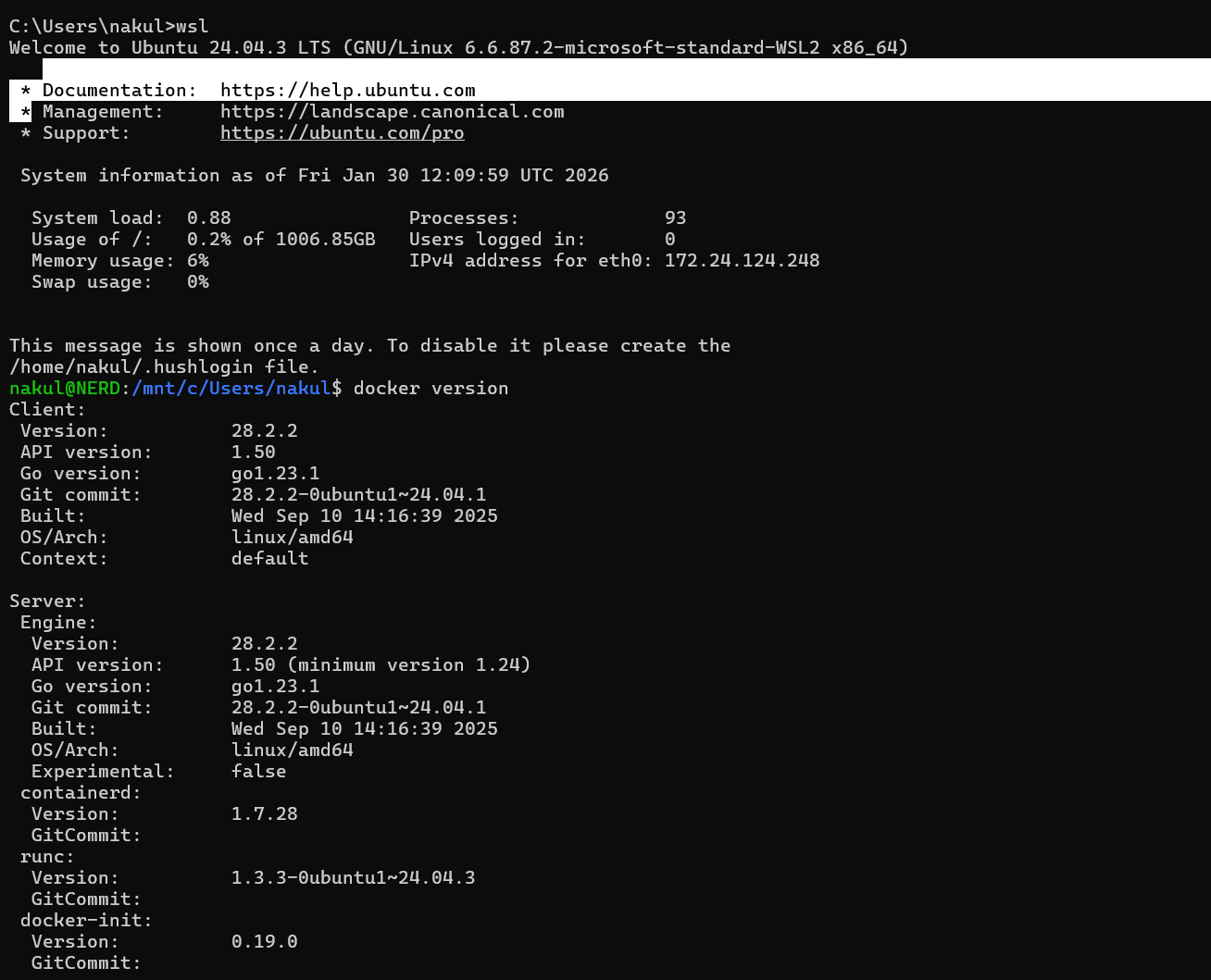The width and height of the screenshot is (1211, 980).
Task: Click the OS/Arch linux/amd64 value
Action: [x=293, y=537]
